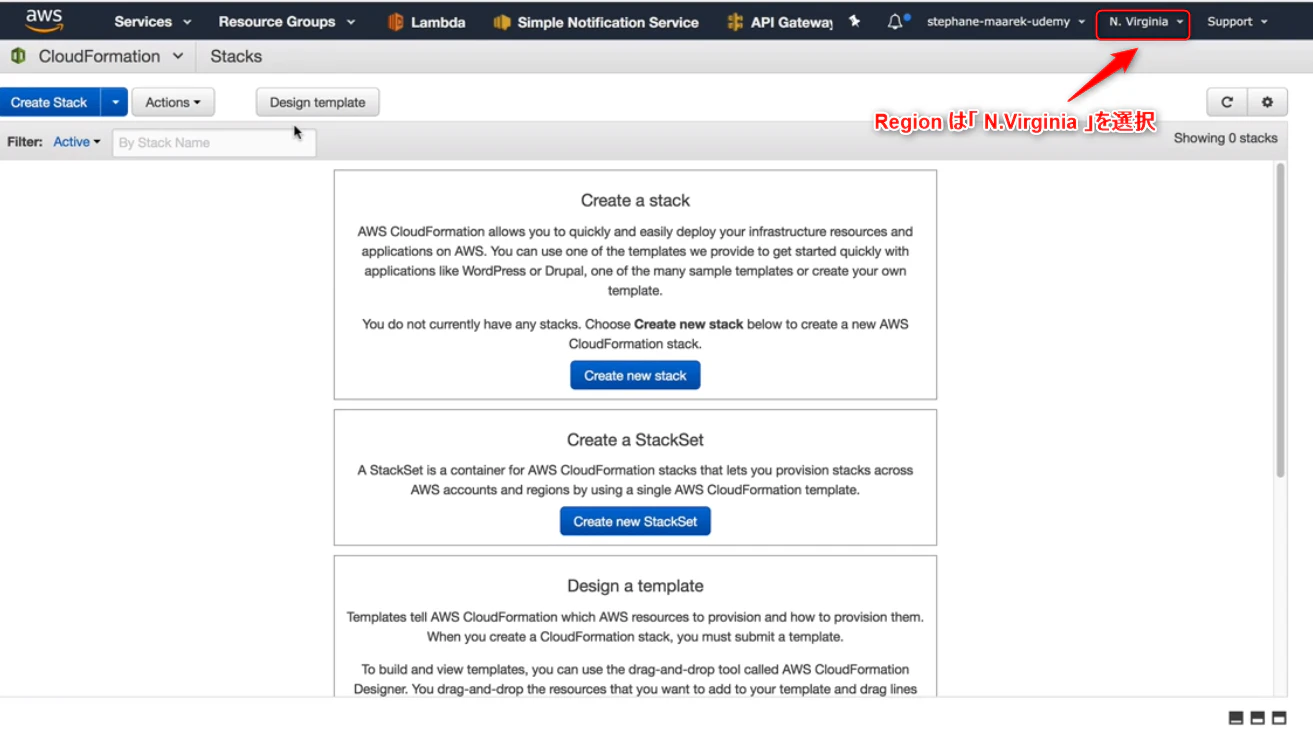
Task: Click the Create new stack button
Action: pyautogui.click(x=635, y=376)
